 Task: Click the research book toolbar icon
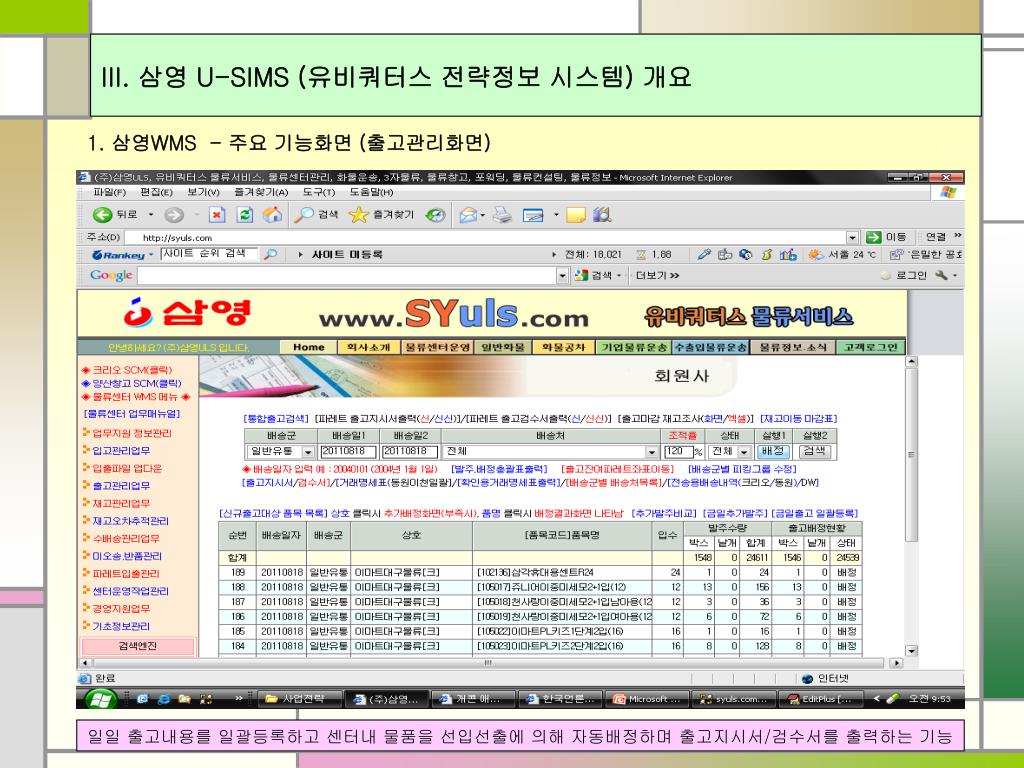click(x=602, y=215)
